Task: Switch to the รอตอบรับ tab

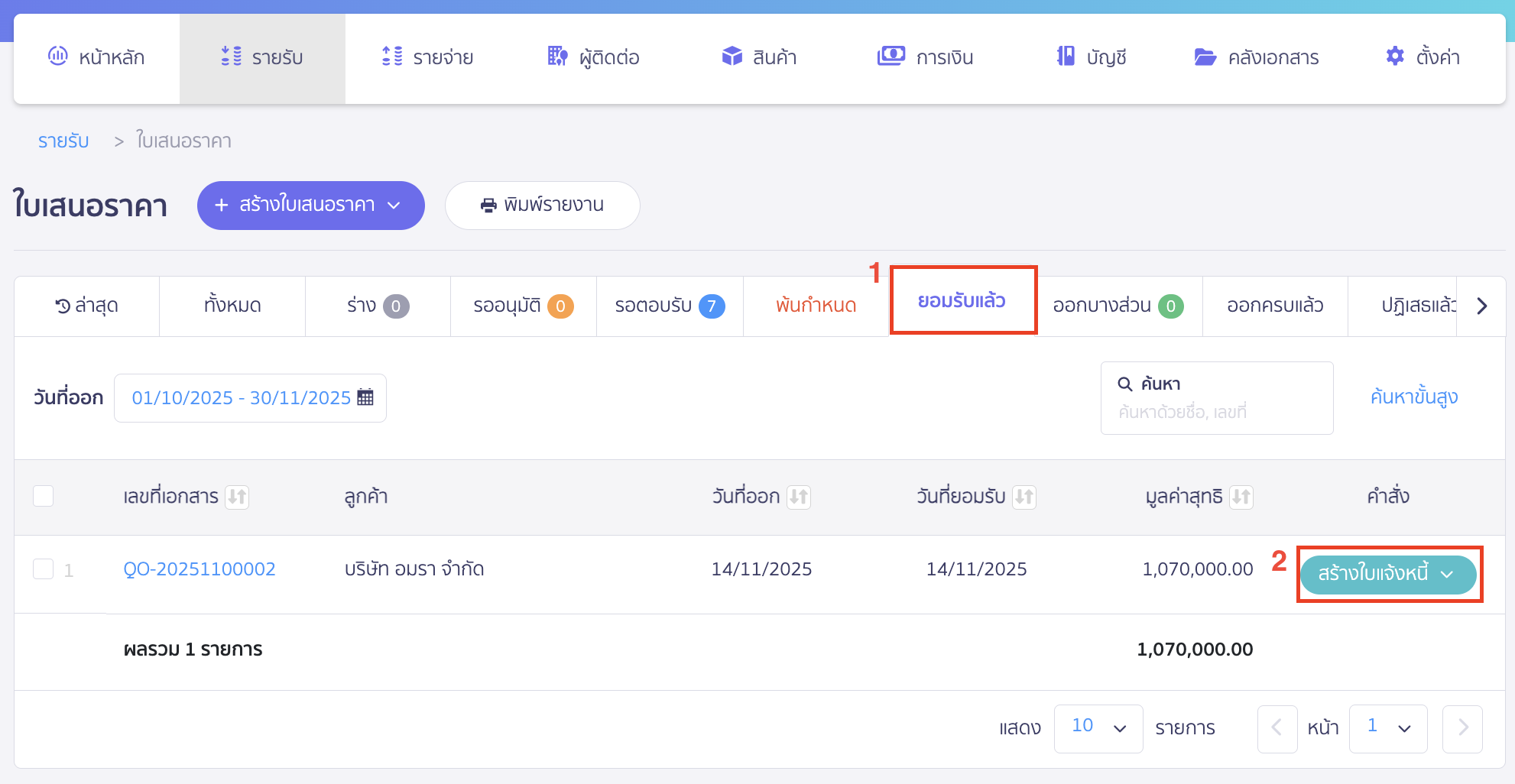Action: tap(669, 306)
